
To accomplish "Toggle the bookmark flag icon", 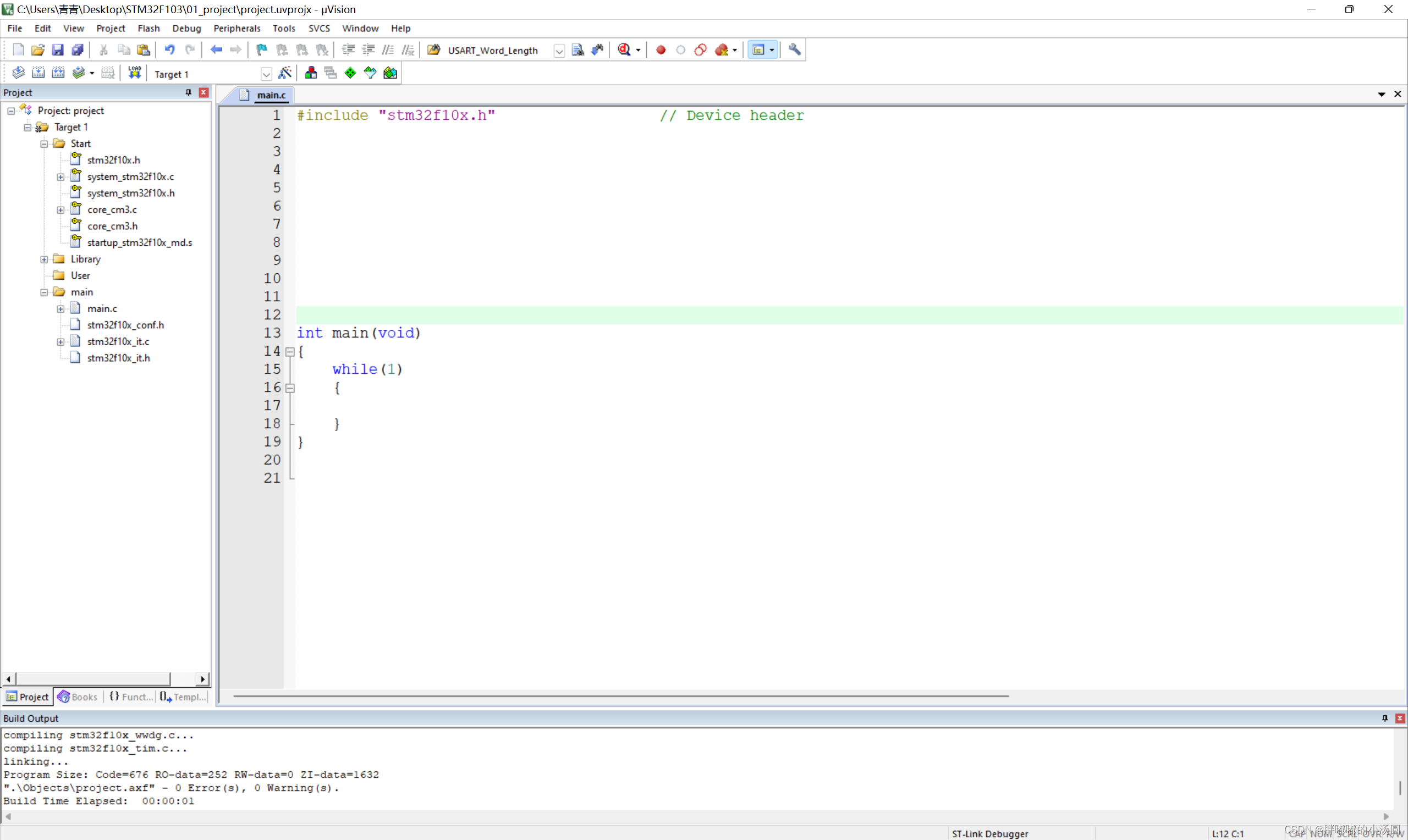I will tap(261, 50).
